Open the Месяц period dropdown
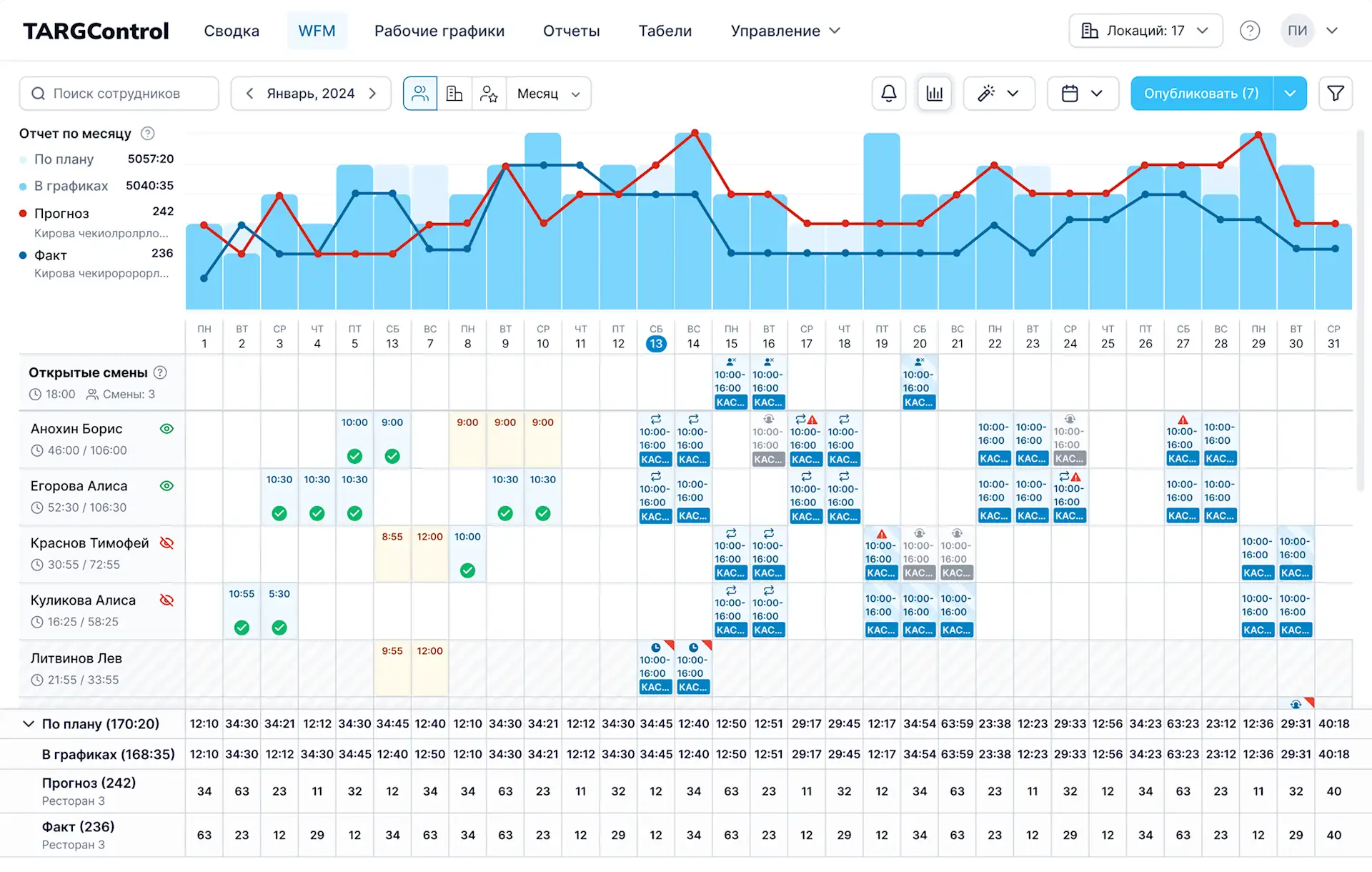Image resolution: width=1372 pixels, height=872 pixels. pos(548,94)
